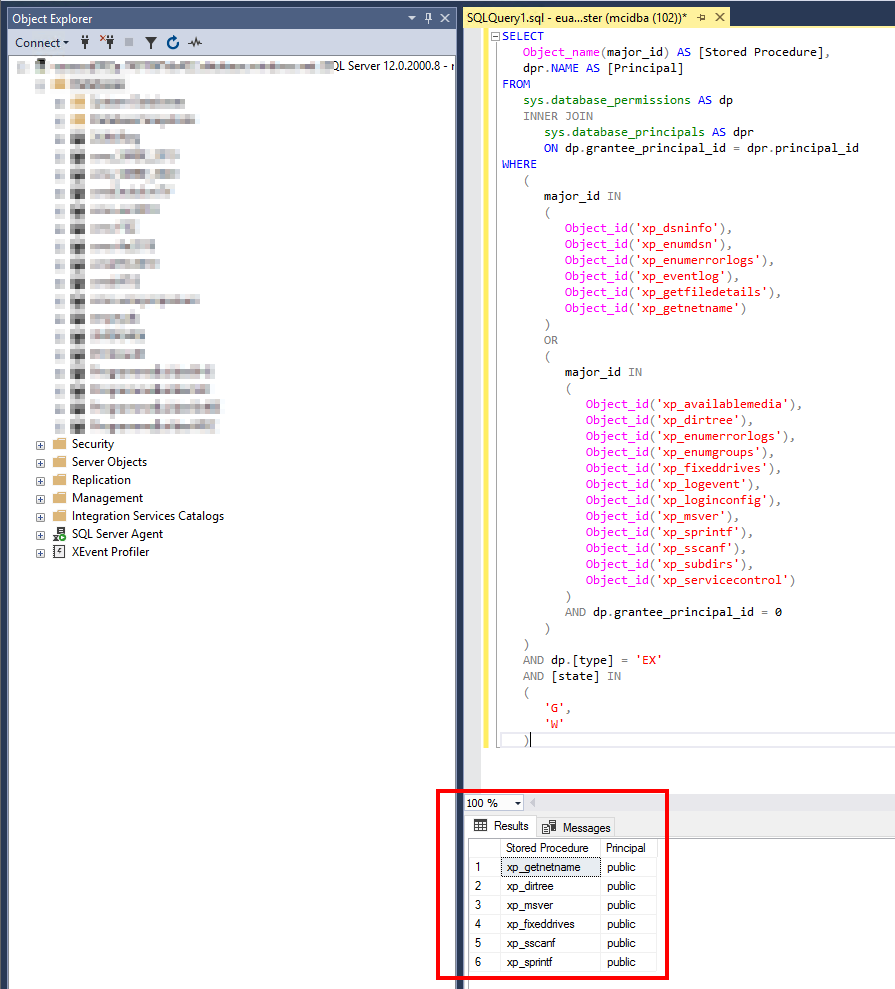Select the xp_msver result cell
Viewport: 895px width, 989px height.
click(551, 905)
